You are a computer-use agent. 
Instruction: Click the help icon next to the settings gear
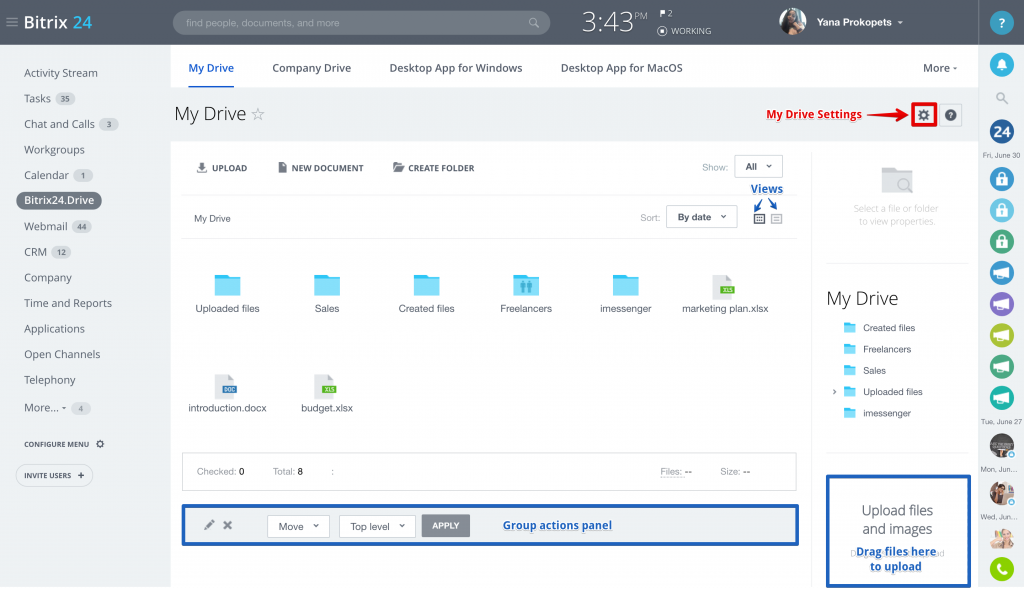point(951,115)
